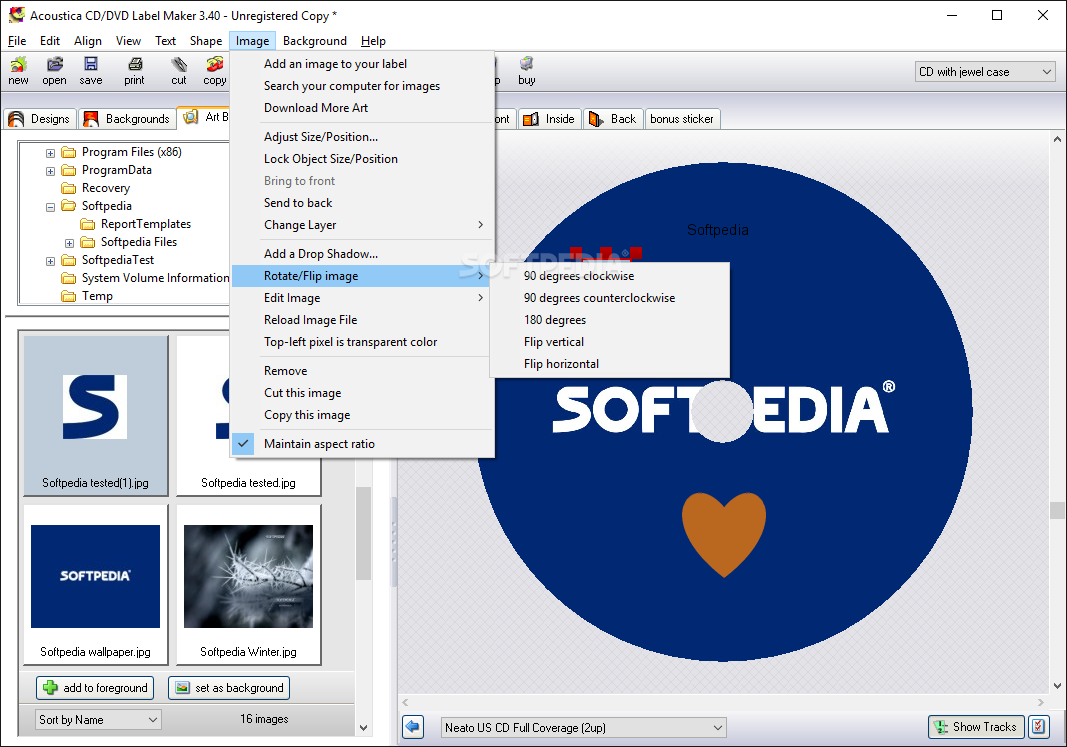Select Send to back
This screenshot has height=747, width=1067.
[363, 203]
